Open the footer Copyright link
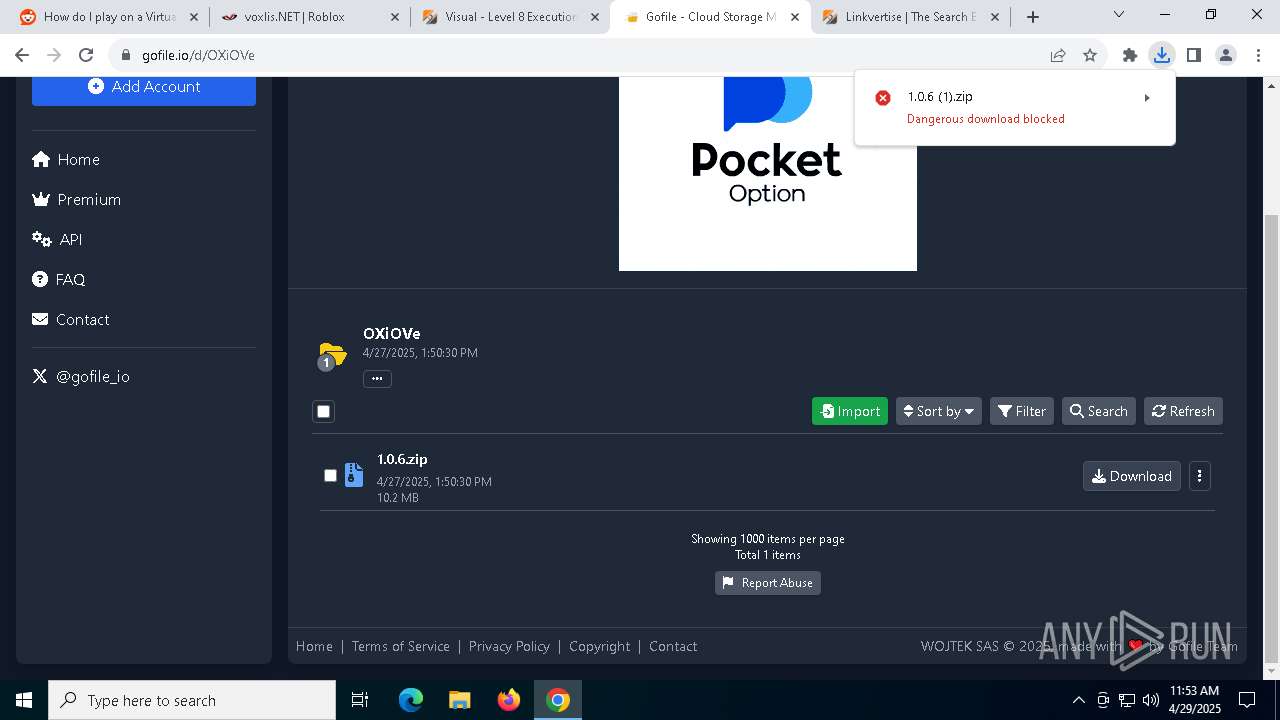Viewport: 1280px width, 720px height. 600,646
